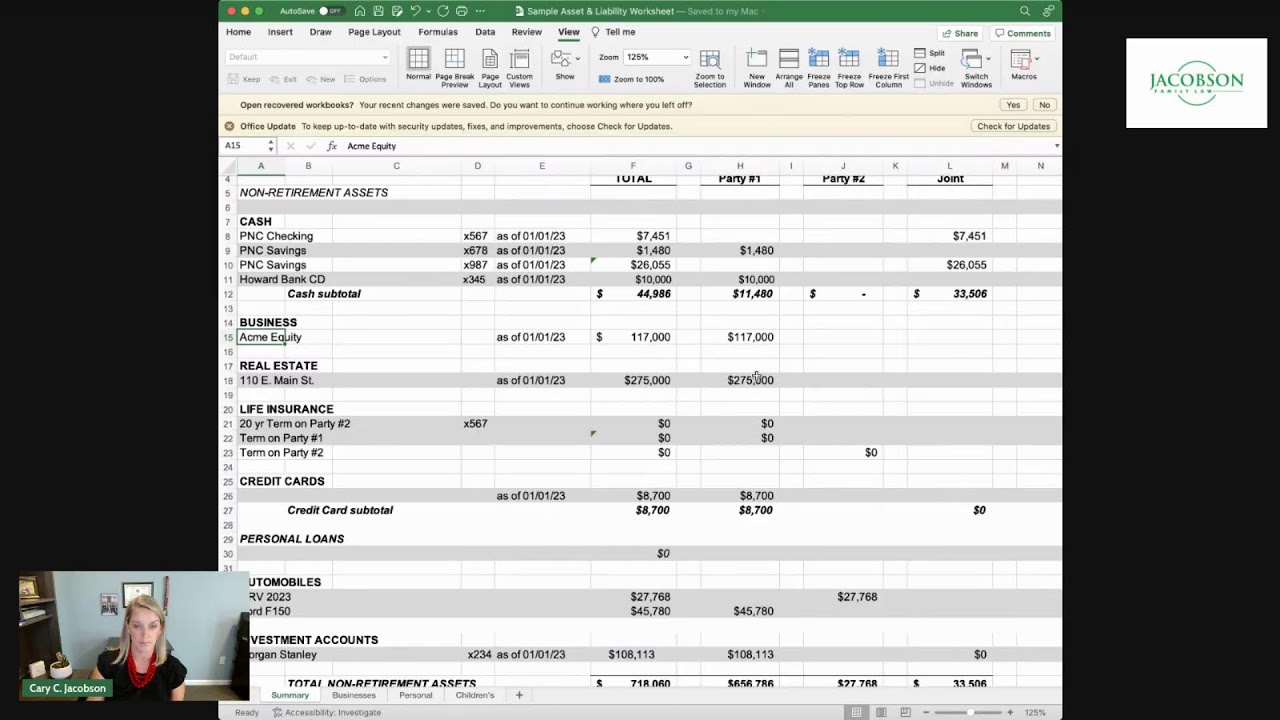Screen dimensions: 1280x720
Task: Click the Name Box stepper arrows
Action: coord(270,146)
